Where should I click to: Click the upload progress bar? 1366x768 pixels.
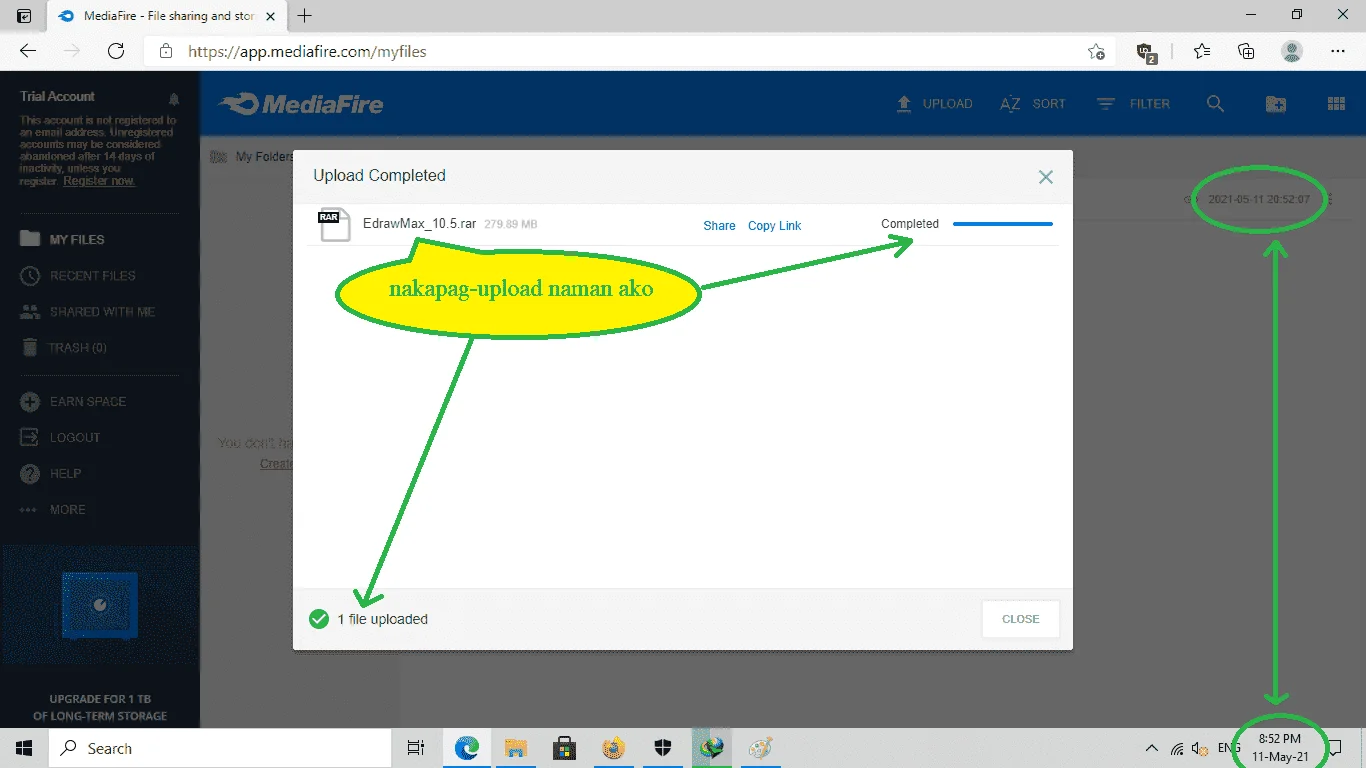click(1003, 224)
